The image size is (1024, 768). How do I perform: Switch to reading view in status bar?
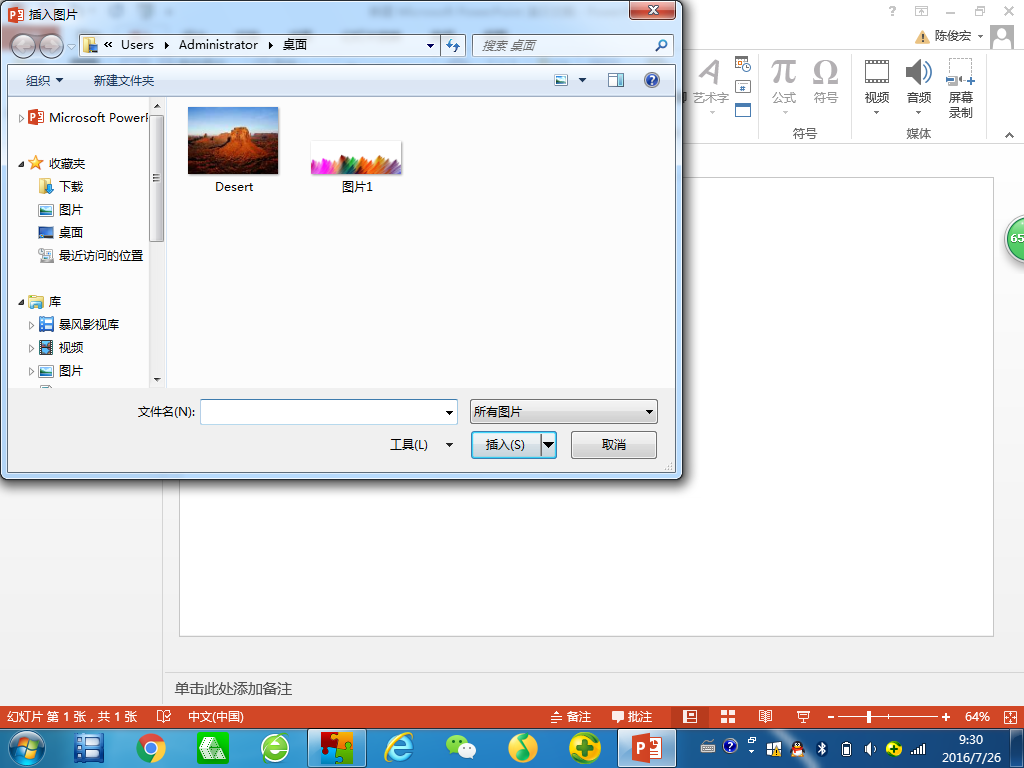[x=765, y=716]
